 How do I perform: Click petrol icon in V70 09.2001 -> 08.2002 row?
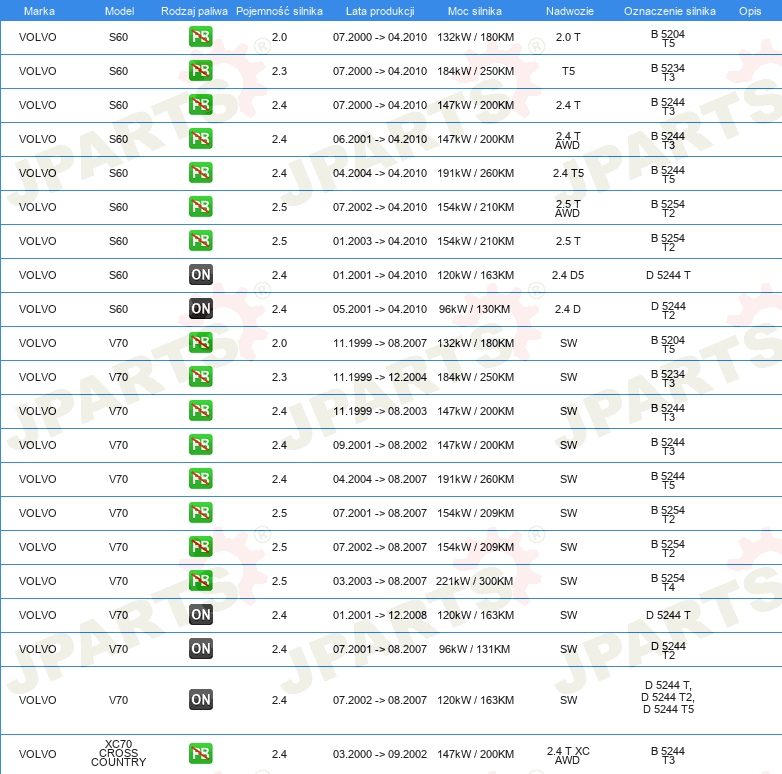coord(201,444)
